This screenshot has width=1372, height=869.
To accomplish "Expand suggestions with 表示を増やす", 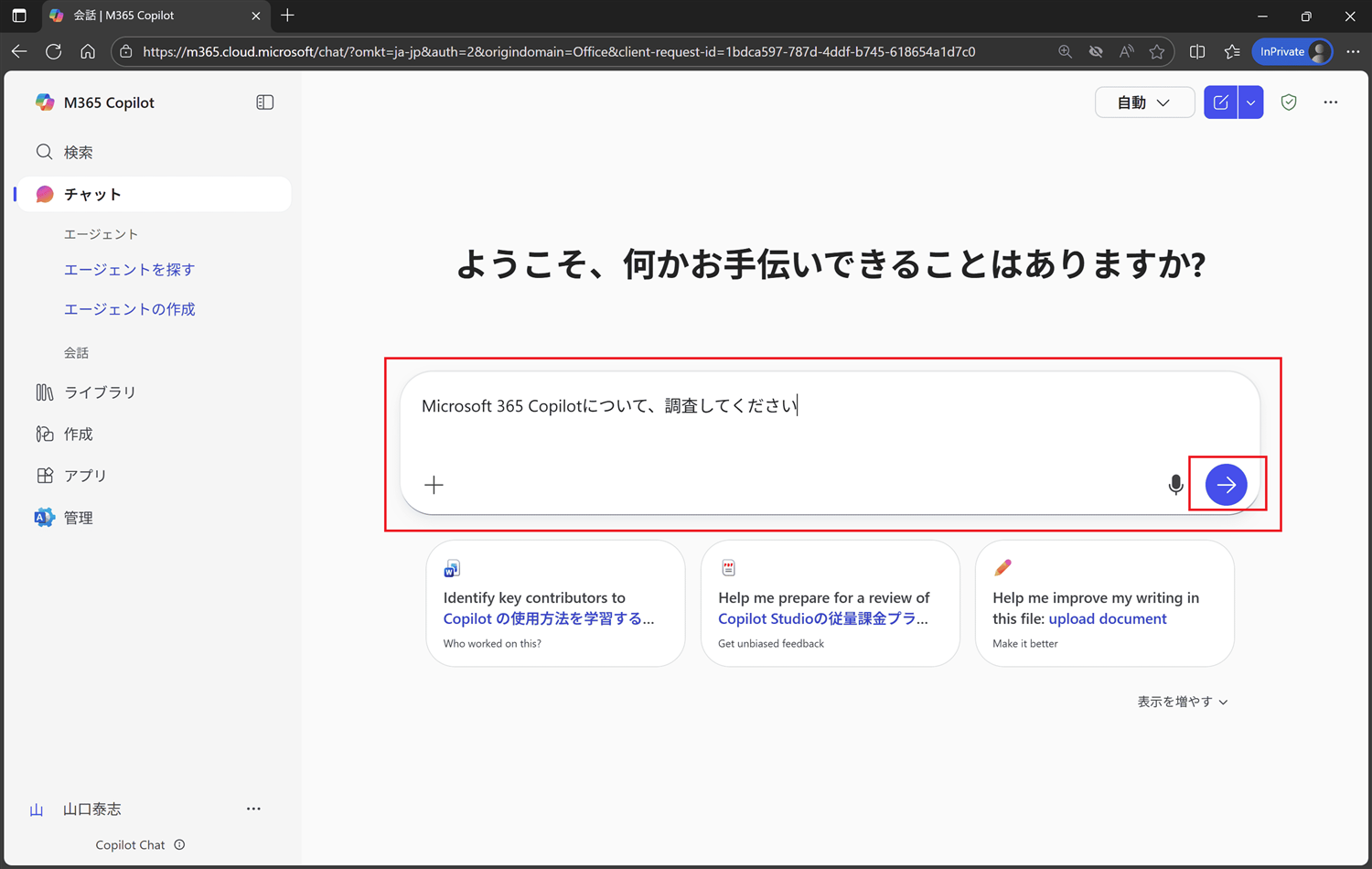I will click(x=1183, y=702).
